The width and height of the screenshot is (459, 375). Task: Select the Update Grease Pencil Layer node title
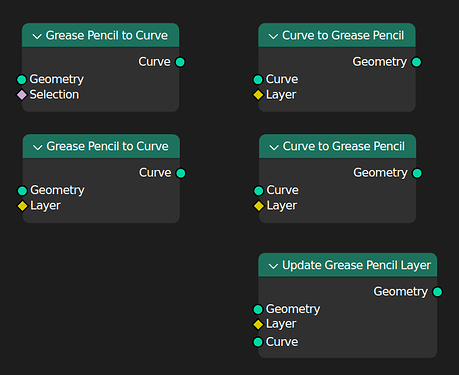pyautogui.click(x=356, y=265)
